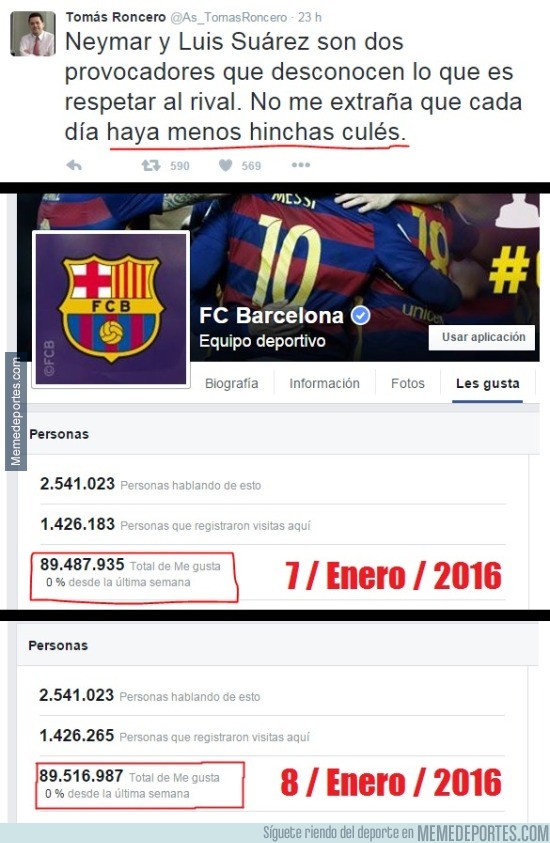Click the 89.487.935 Total de Me gusta figure
Screen dimensions: 550x843
coord(82,565)
